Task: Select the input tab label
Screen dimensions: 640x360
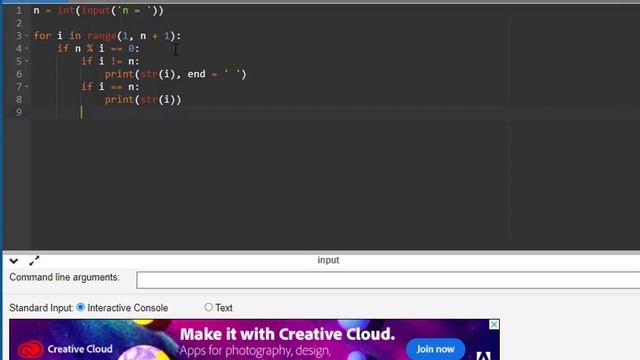Action: [328, 260]
